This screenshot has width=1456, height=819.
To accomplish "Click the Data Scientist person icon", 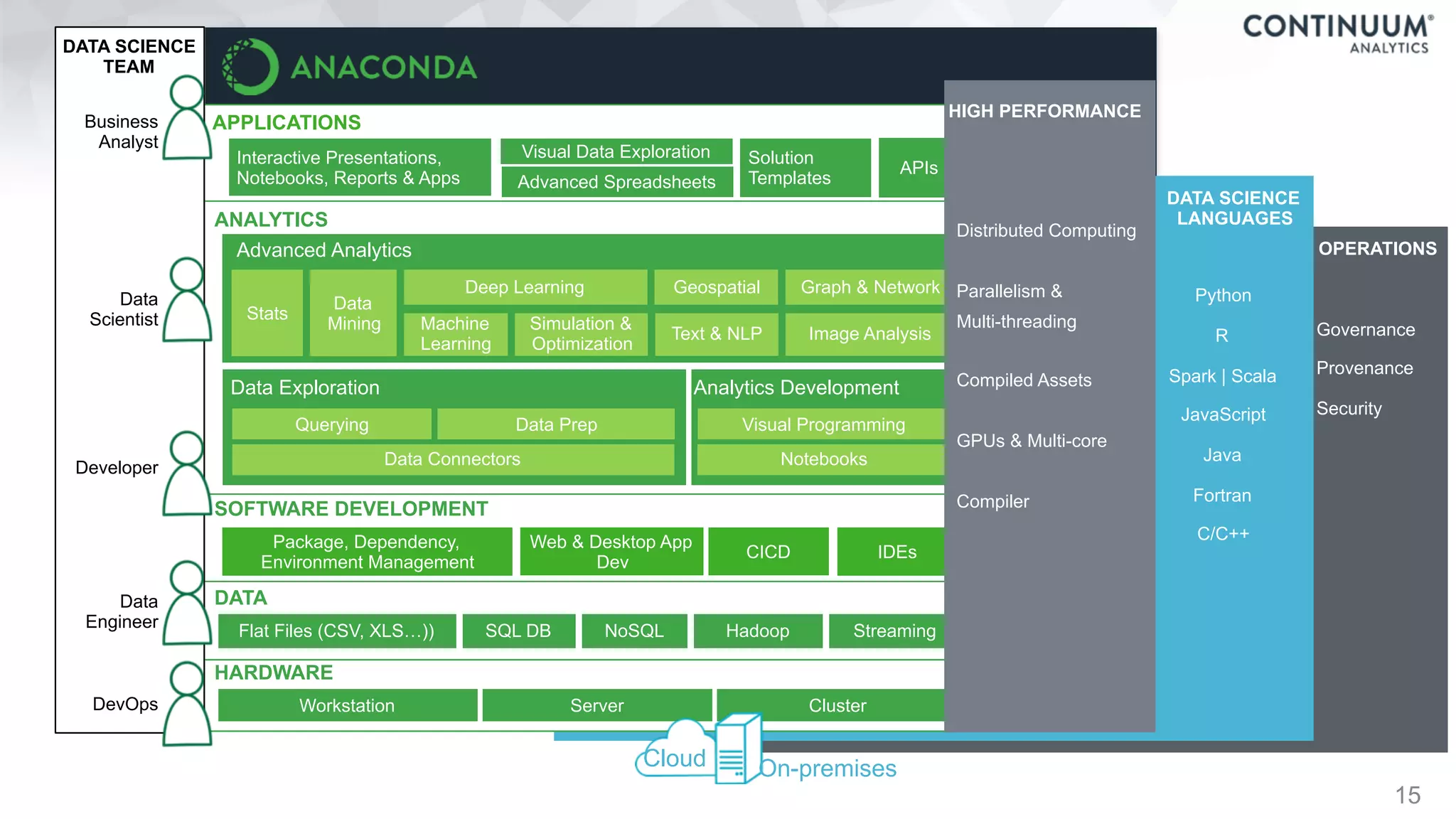I will click(x=187, y=301).
